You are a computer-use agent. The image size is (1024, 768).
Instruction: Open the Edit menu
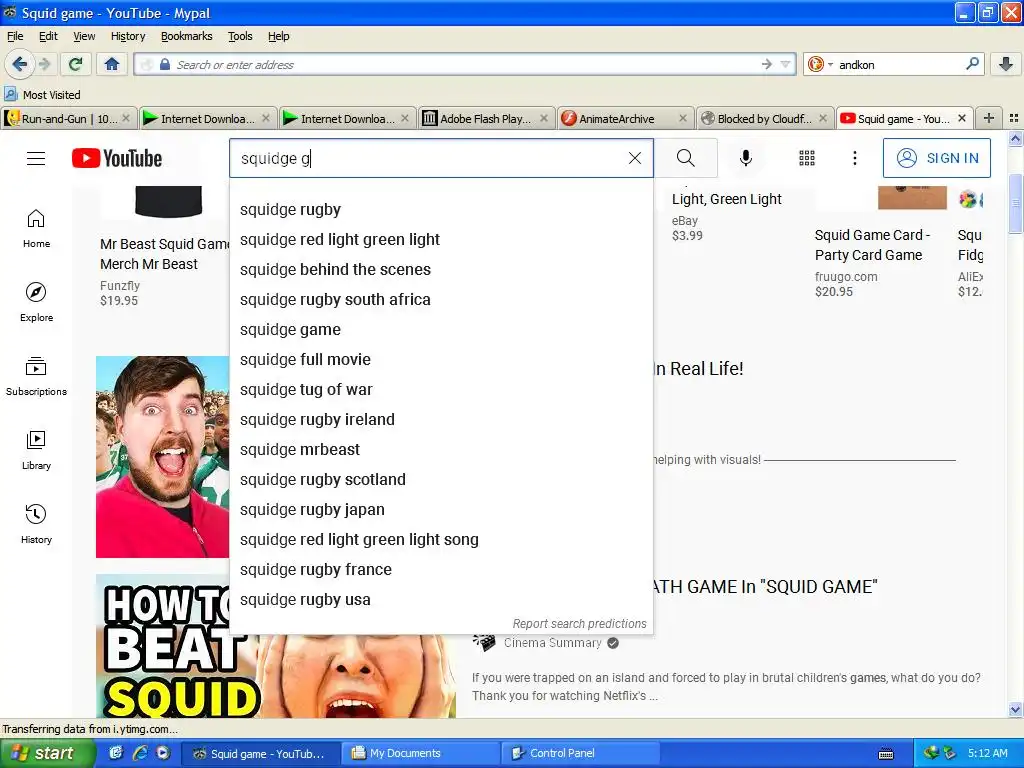[48, 36]
